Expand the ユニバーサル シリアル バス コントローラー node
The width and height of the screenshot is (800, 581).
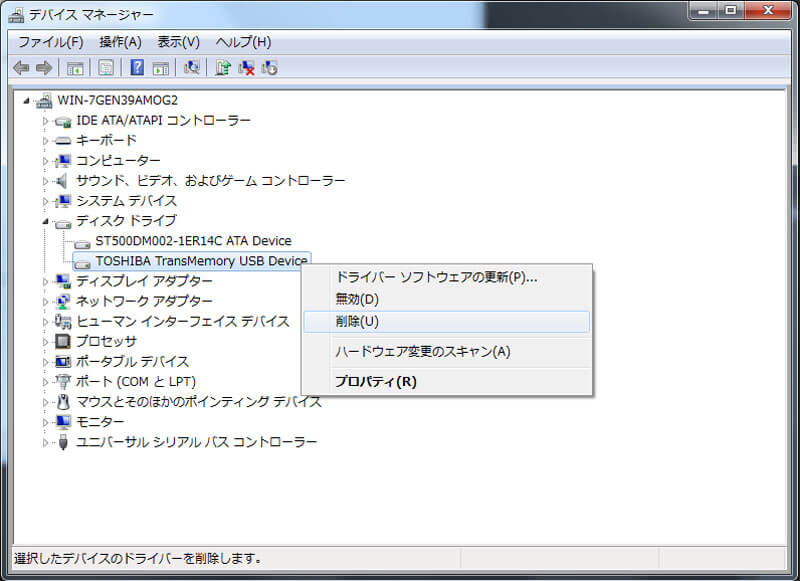(x=44, y=441)
